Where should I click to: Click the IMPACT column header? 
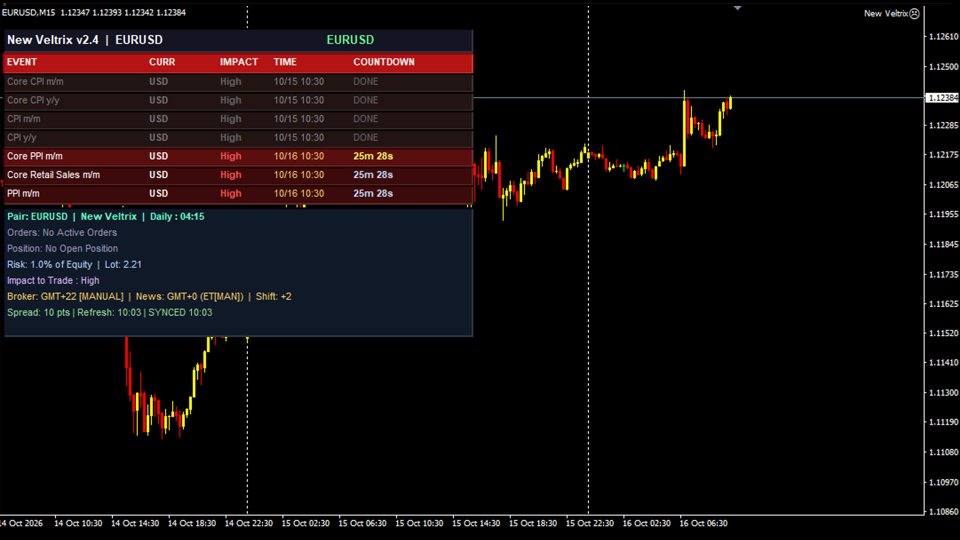[239, 62]
